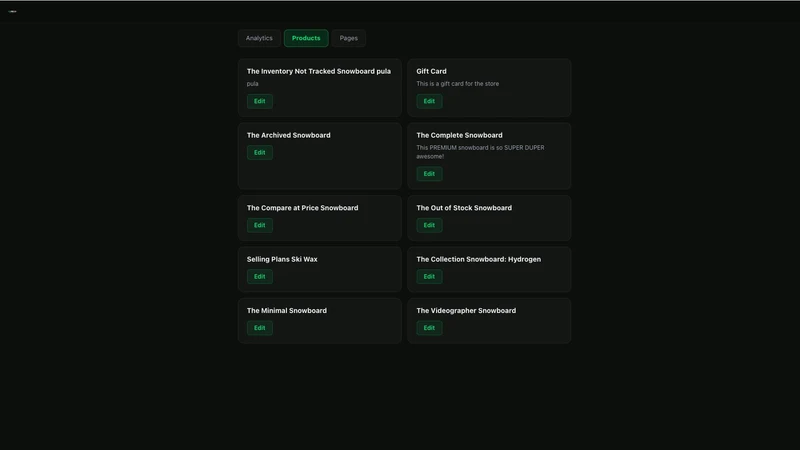
Task: Switch to the Analytics tab
Action: [x=259, y=38]
